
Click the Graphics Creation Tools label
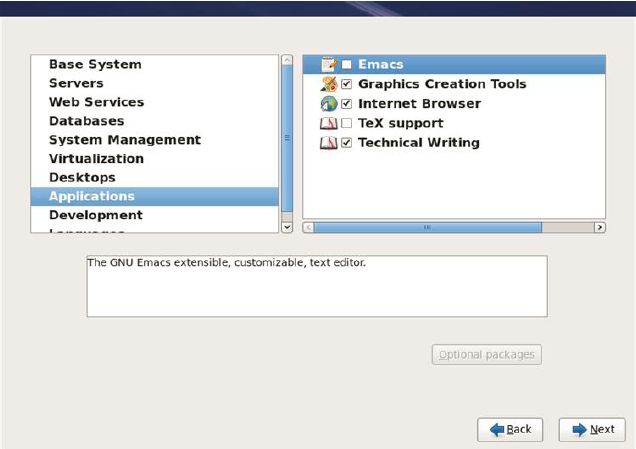(442, 84)
